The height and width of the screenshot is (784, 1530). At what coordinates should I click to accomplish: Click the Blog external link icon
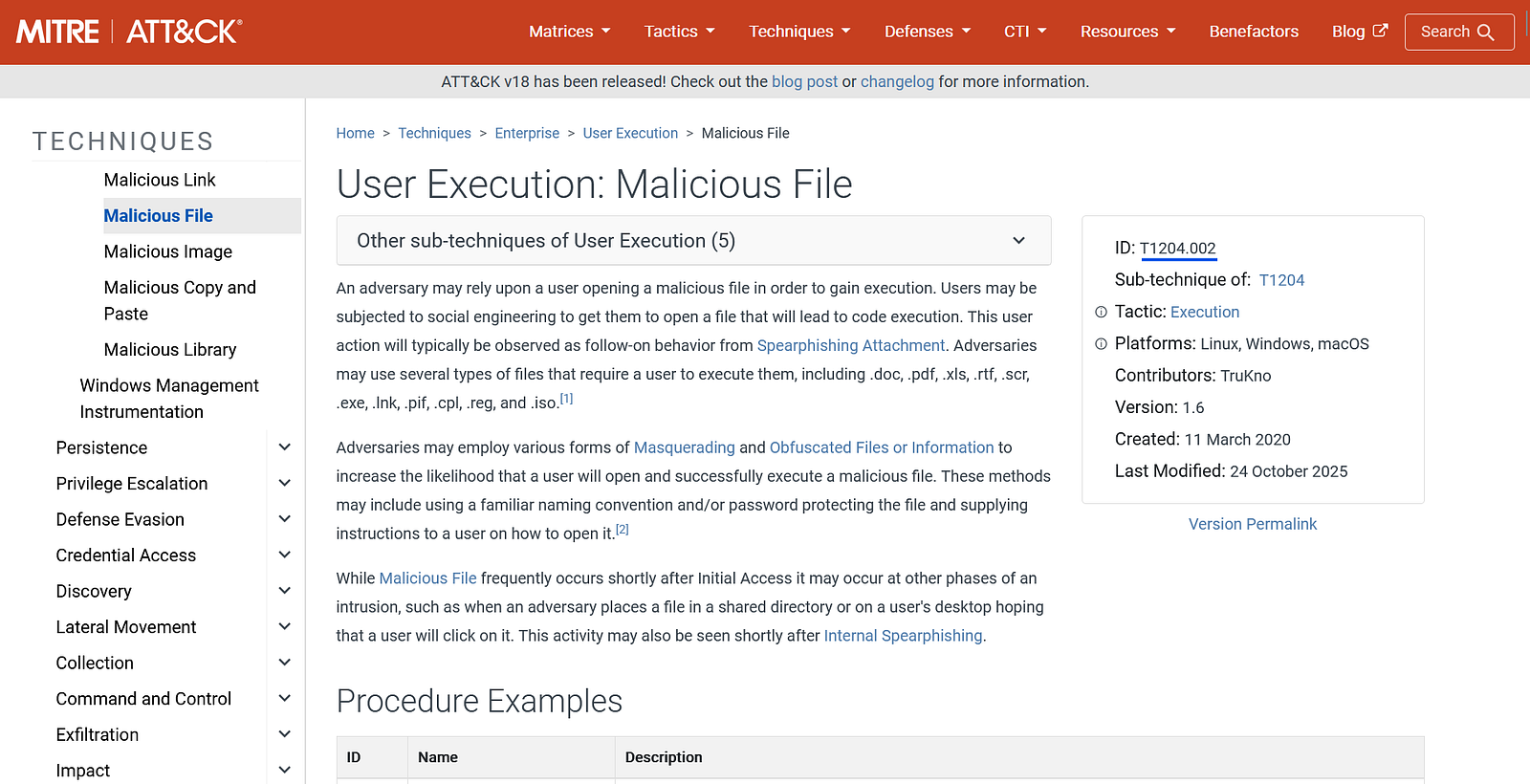tap(1380, 31)
